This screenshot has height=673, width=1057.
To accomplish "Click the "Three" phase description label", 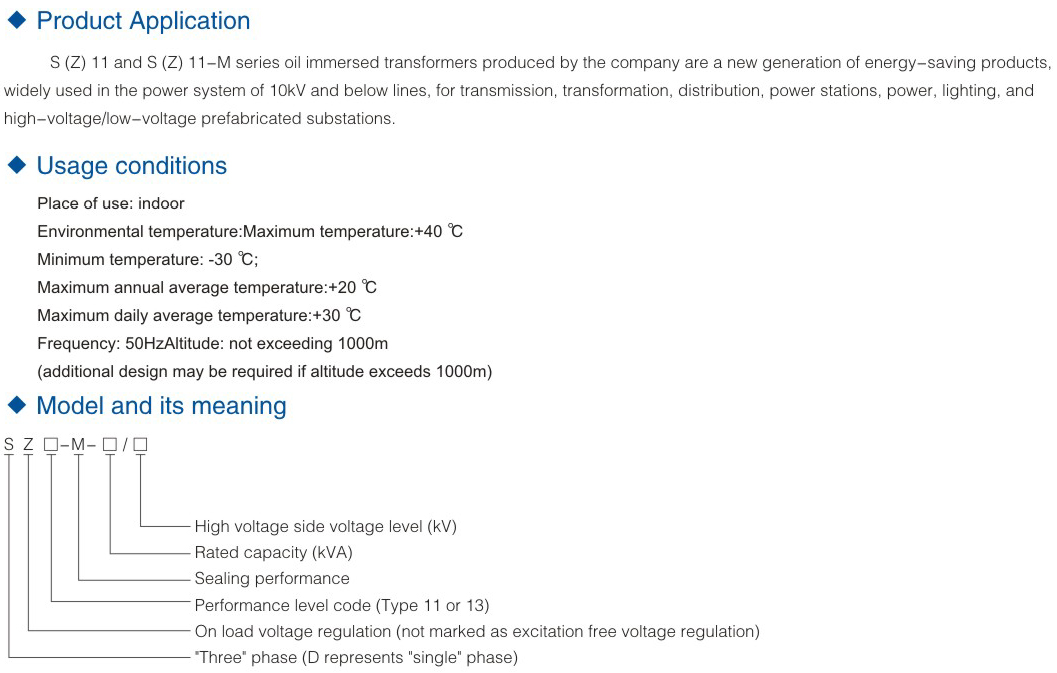I will [x=356, y=657].
